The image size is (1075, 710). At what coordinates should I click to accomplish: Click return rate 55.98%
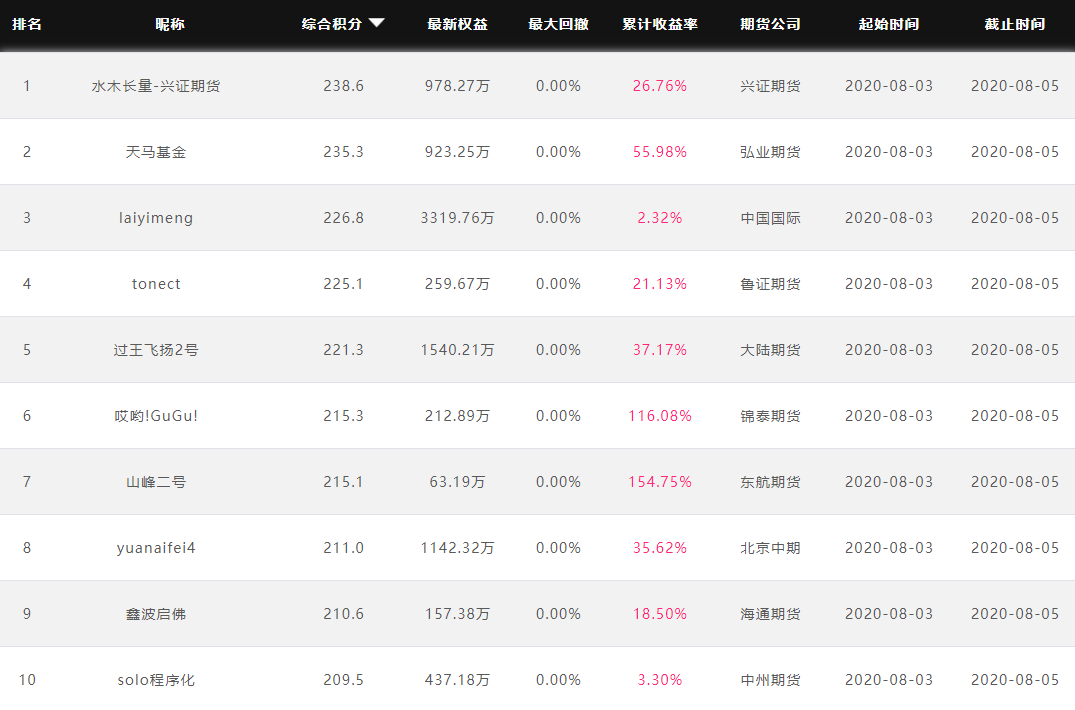(x=660, y=151)
